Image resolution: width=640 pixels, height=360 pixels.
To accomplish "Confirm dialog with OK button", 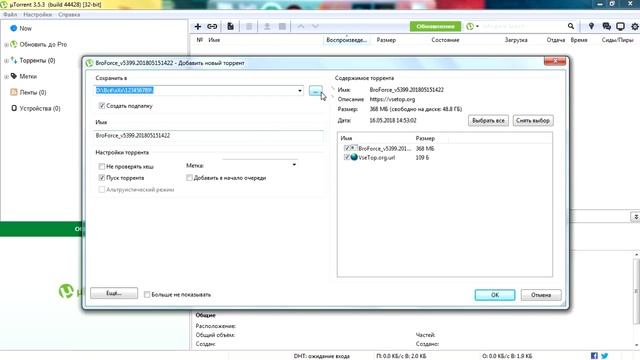I will (495, 295).
